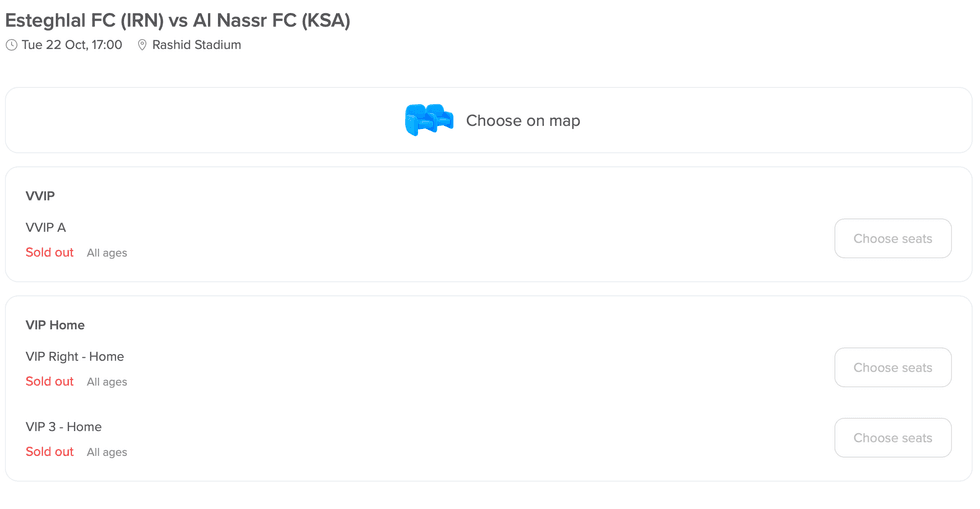Click the Tue 22 Oct, 17:00 date text
The image size is (980, 509).
pos(72,45)
